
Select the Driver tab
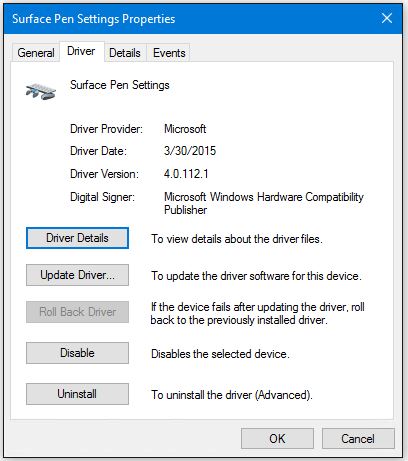[x=81, y=51]
